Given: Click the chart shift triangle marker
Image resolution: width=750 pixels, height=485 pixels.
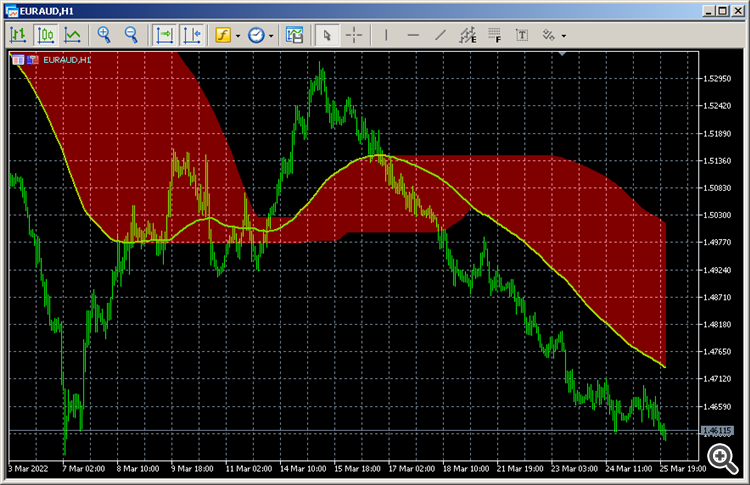Looking at the screenshot, I should point(562,54).
